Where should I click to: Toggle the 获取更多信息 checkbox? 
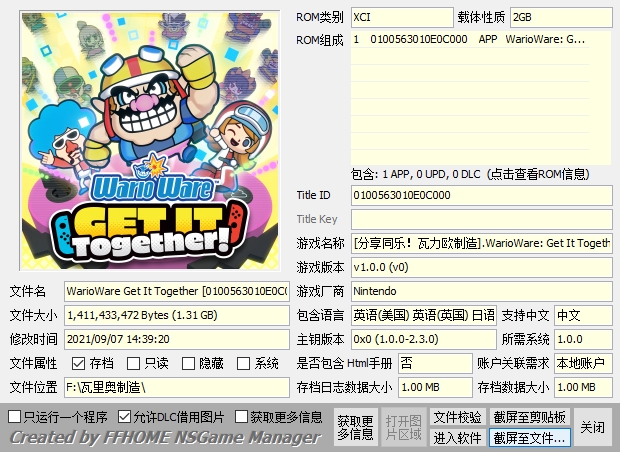(x=242, y=416)
